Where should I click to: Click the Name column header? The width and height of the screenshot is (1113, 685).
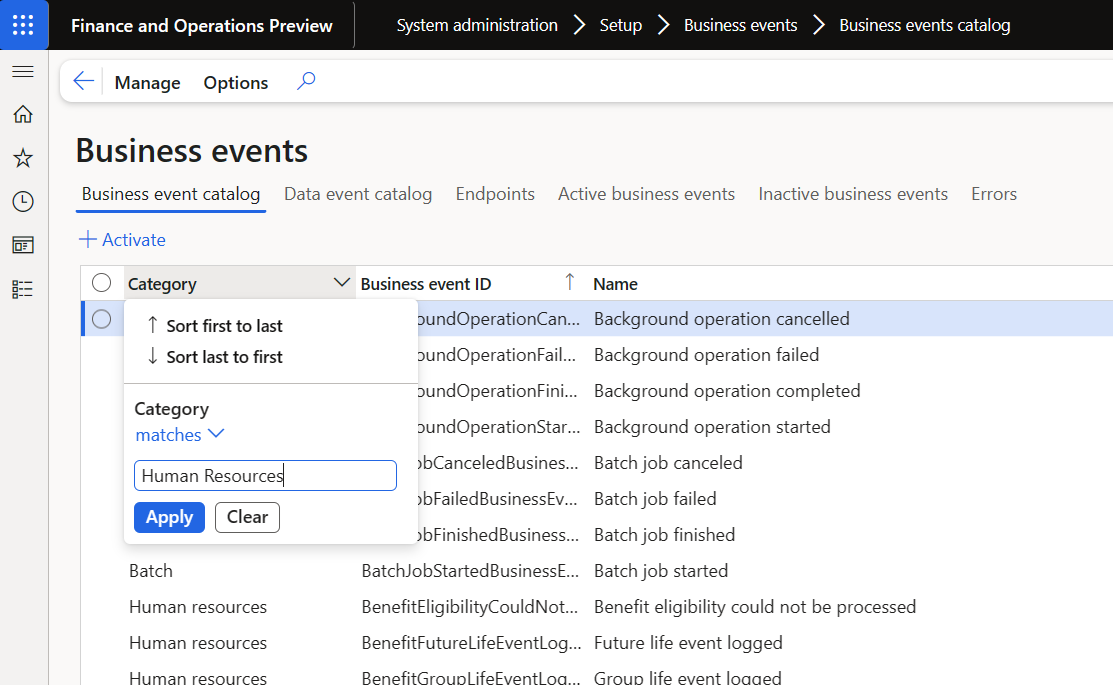pyautogui.click(x=615, y=284)
